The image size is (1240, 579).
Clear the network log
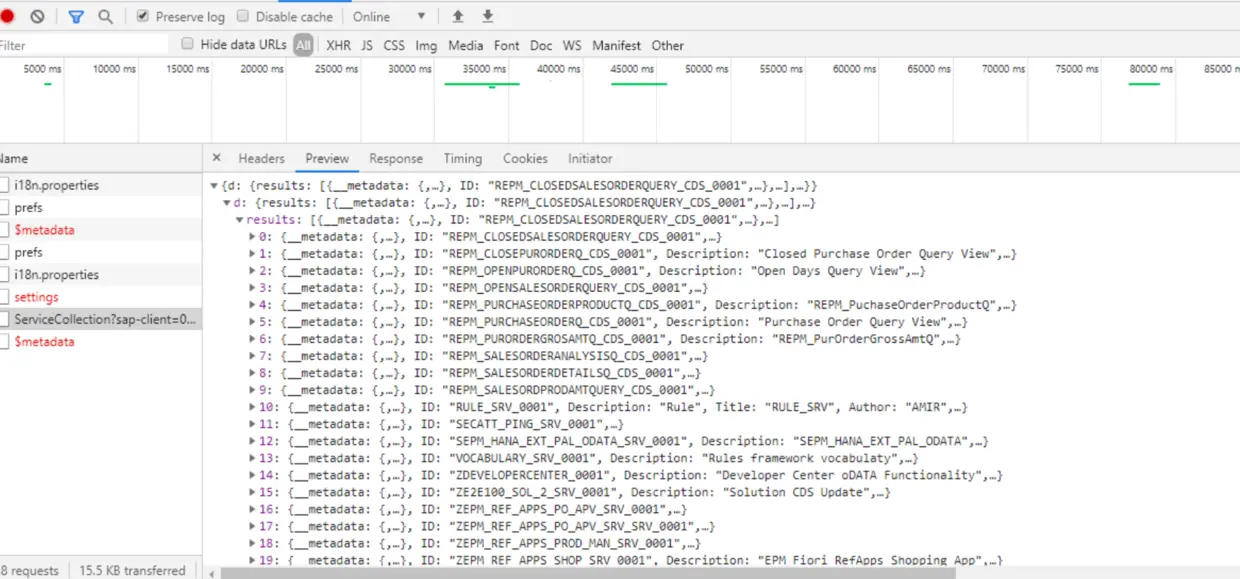click(37, 17)
